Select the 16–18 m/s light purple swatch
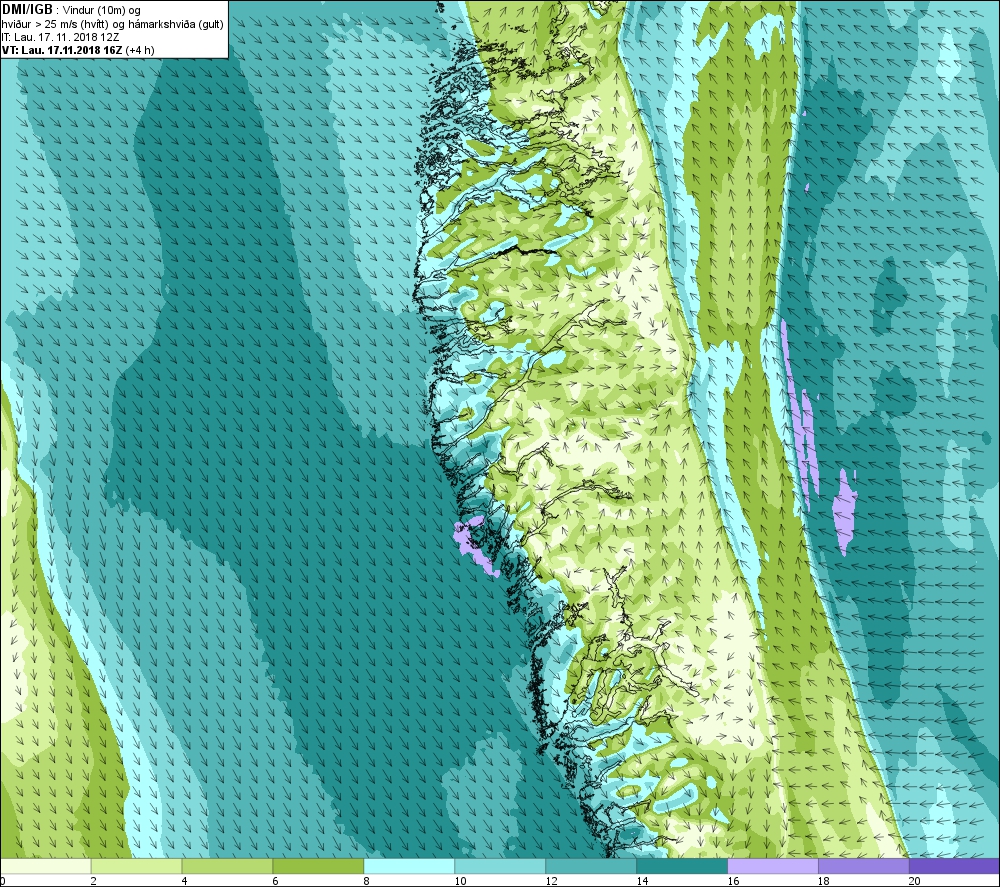Image resolution: width=1000 pixels, height=887 pixels. pos(773,866)
